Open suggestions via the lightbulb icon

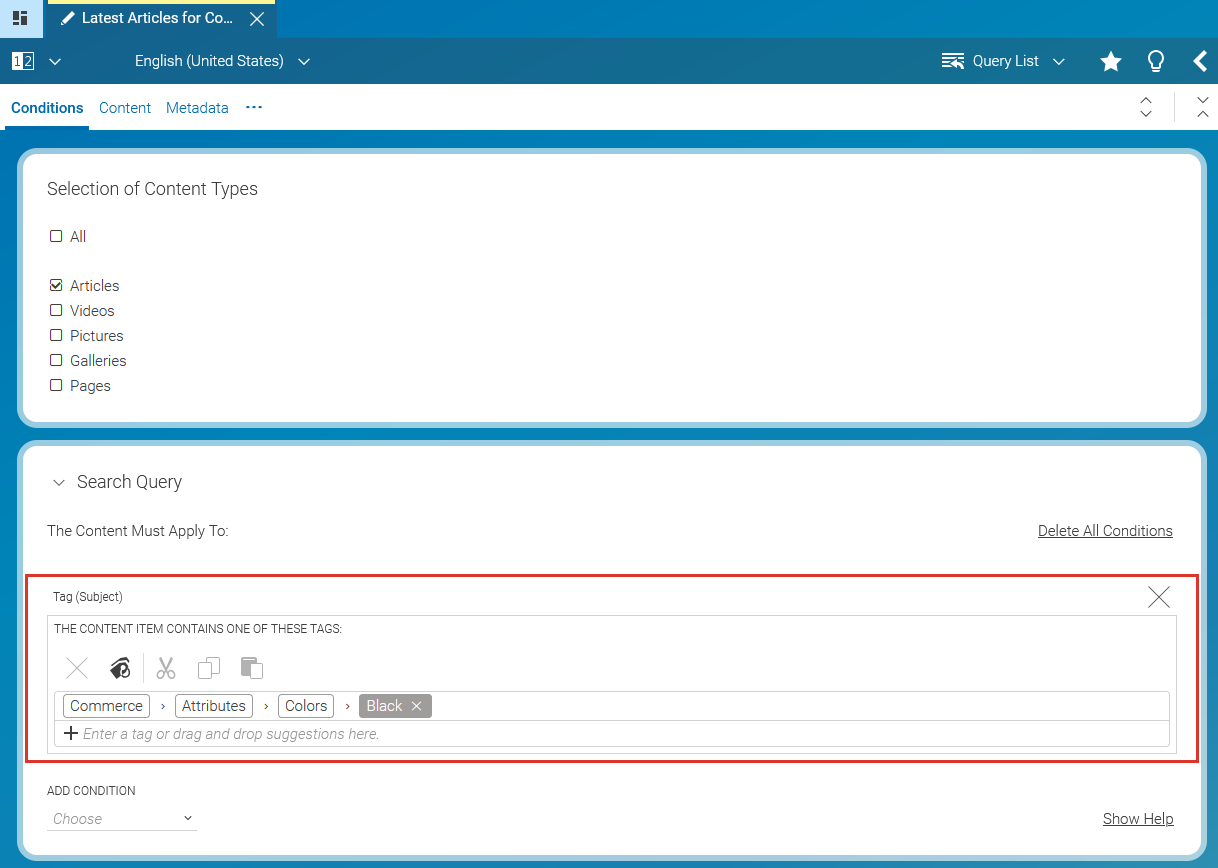(x=1155, y=61)
